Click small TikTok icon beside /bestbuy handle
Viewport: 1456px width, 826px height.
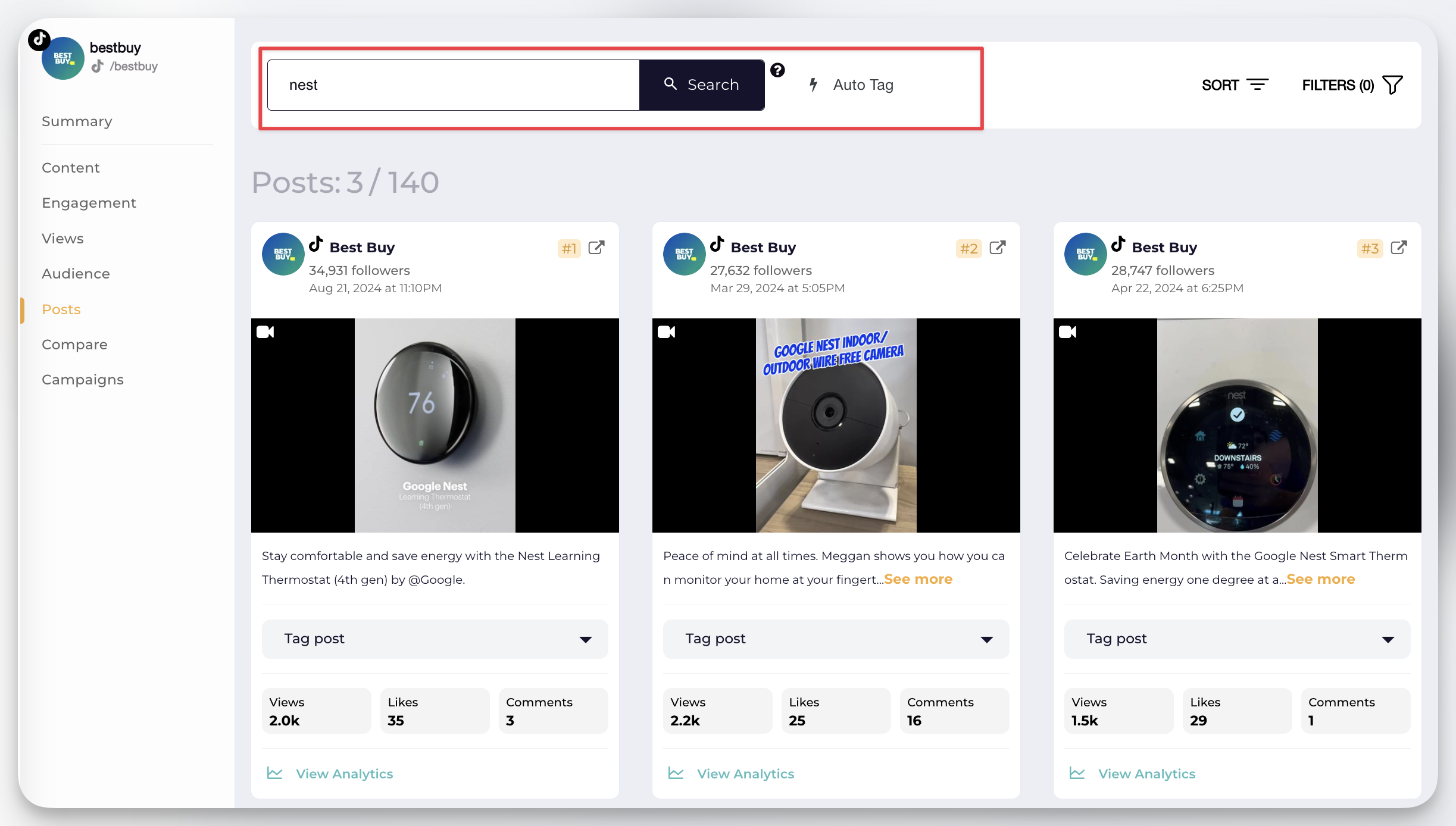click(97, 66)
